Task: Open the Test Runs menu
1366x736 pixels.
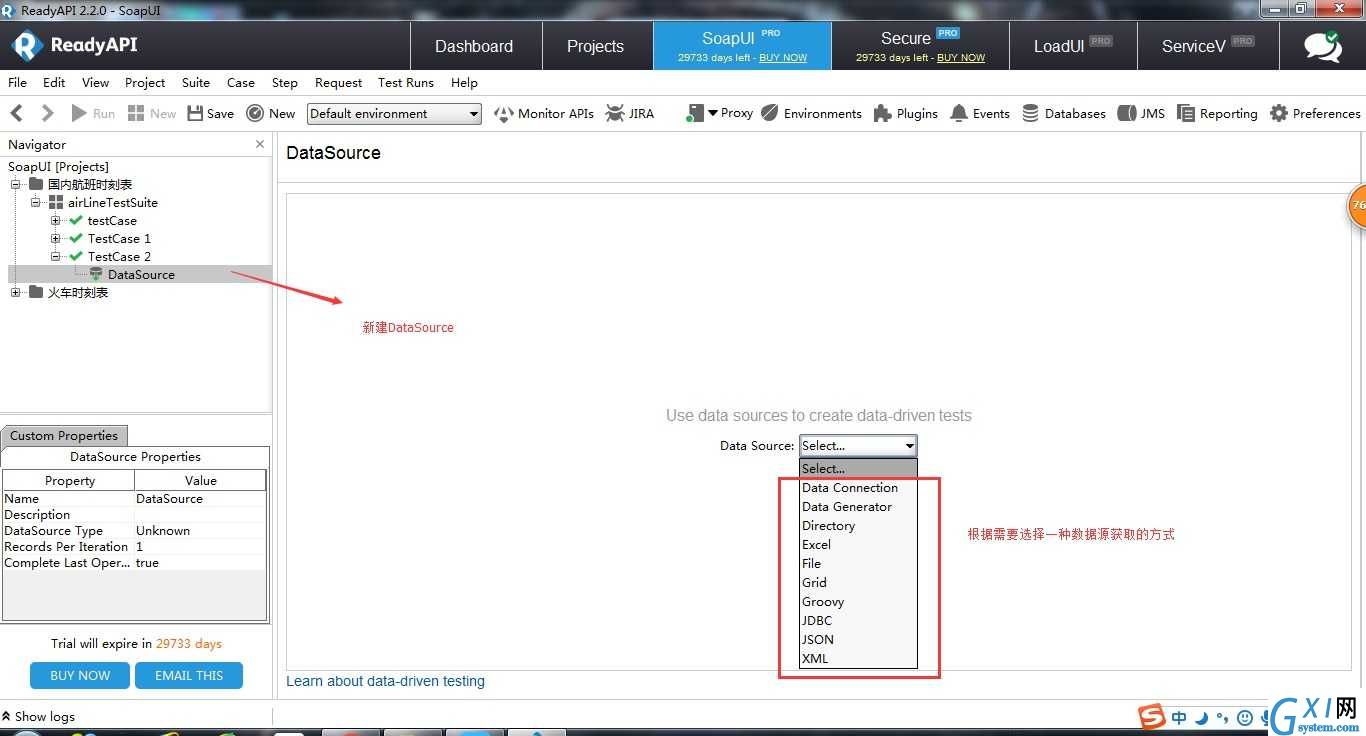Action: tap(406, 82)
